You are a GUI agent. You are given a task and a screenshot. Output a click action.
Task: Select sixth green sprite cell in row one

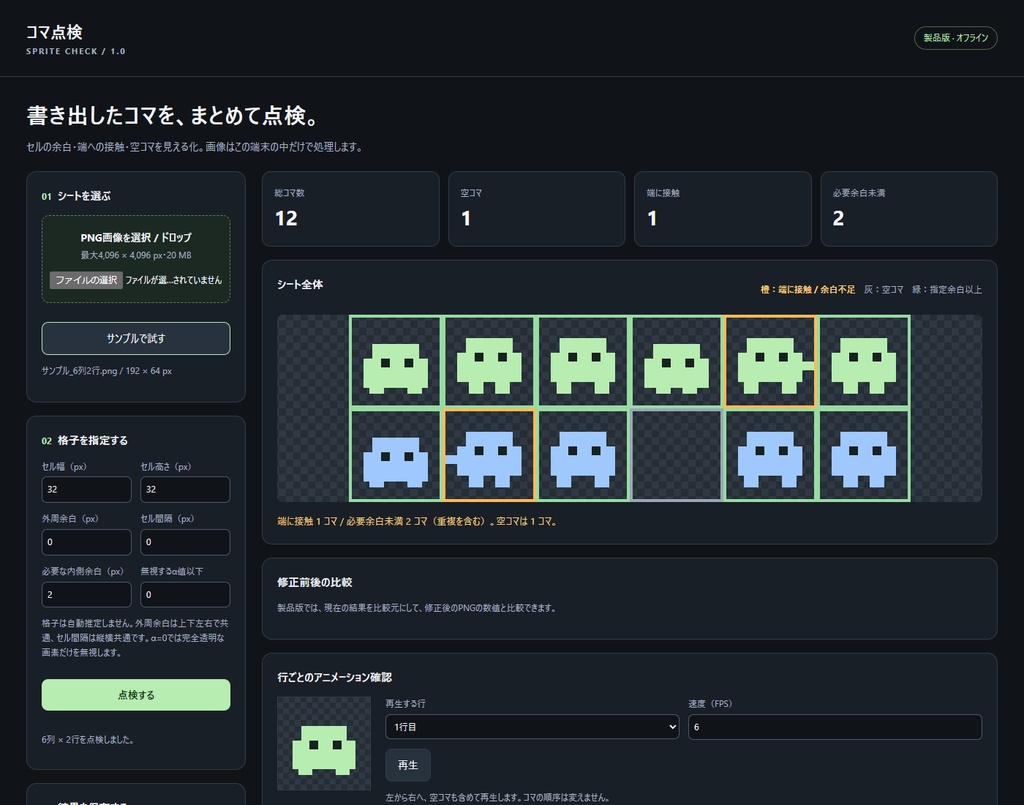click(863, 362)
